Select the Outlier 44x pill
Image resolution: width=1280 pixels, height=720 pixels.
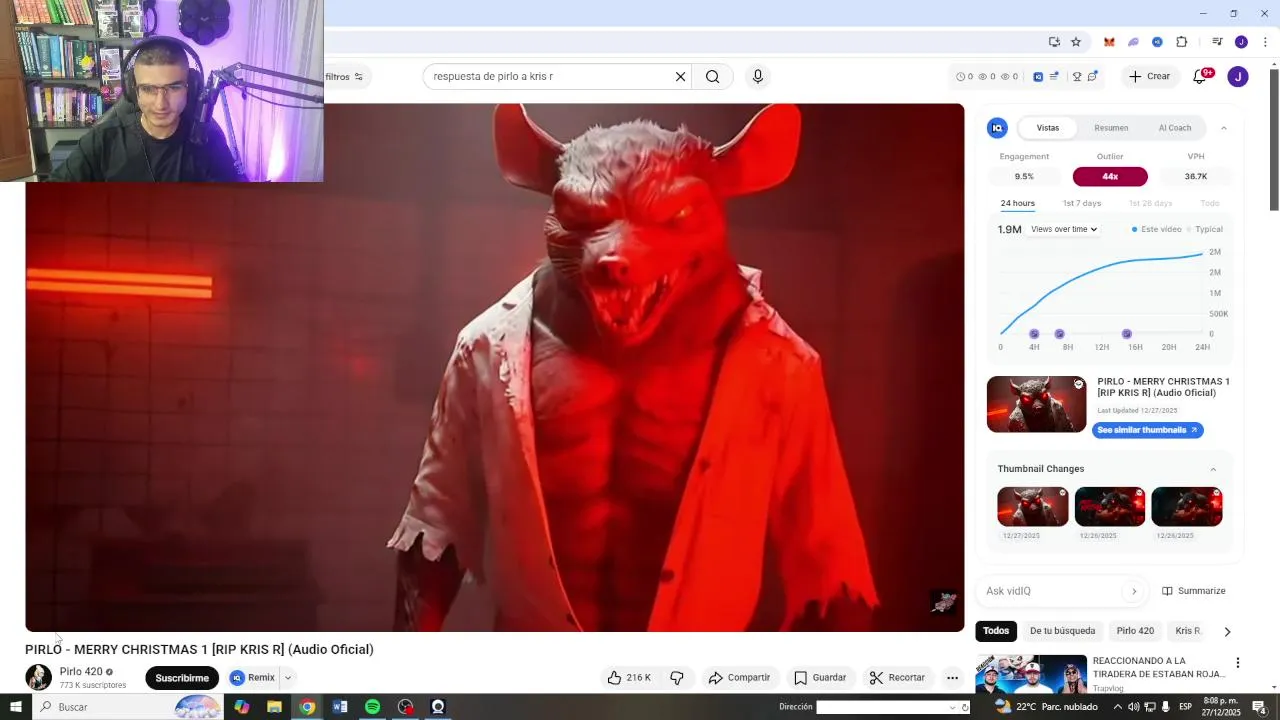1110,176
